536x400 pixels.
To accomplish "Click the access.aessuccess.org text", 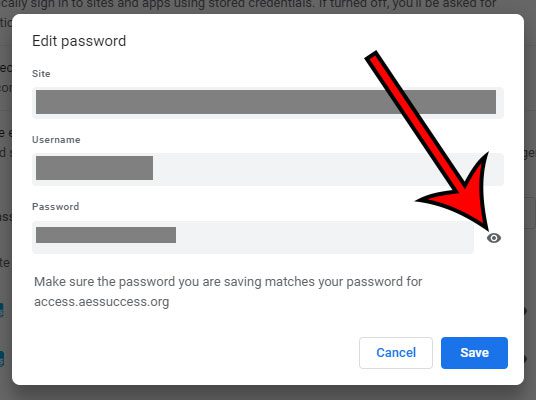I will pyautogui.click(x=102, y=302).
